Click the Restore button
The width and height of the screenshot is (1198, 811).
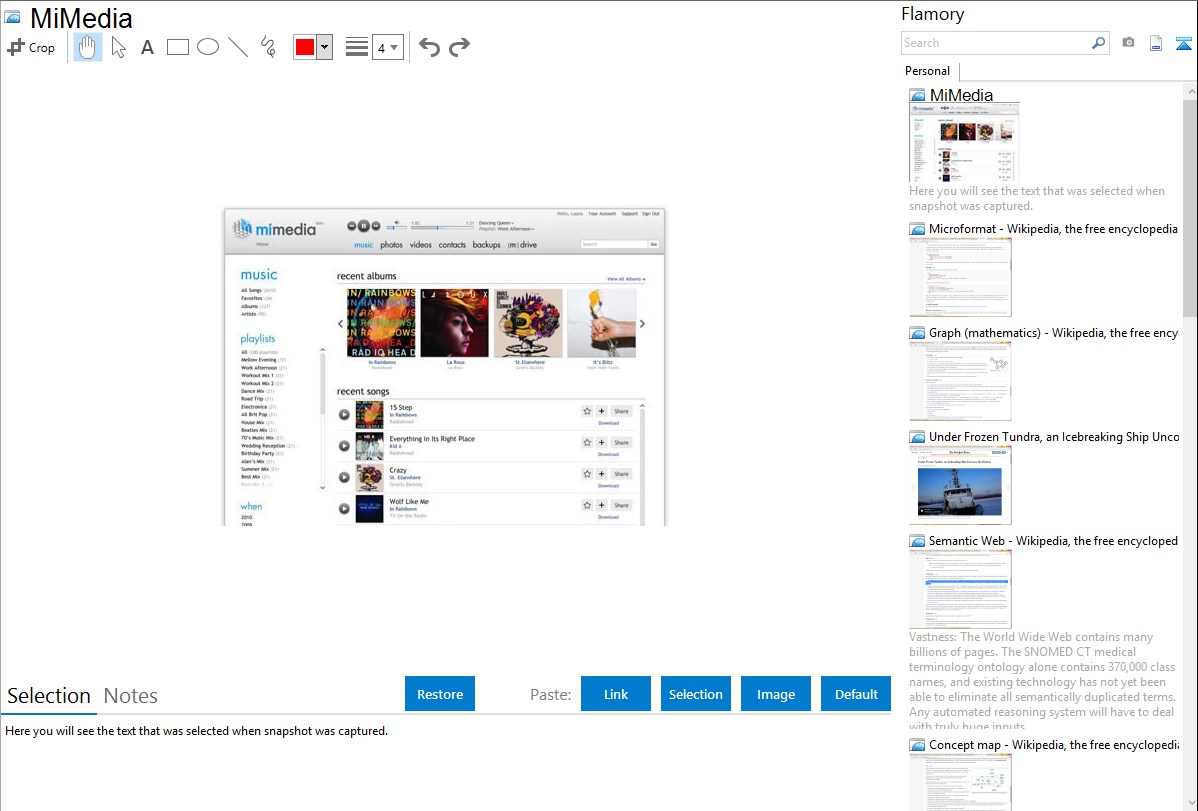point(440,694)
